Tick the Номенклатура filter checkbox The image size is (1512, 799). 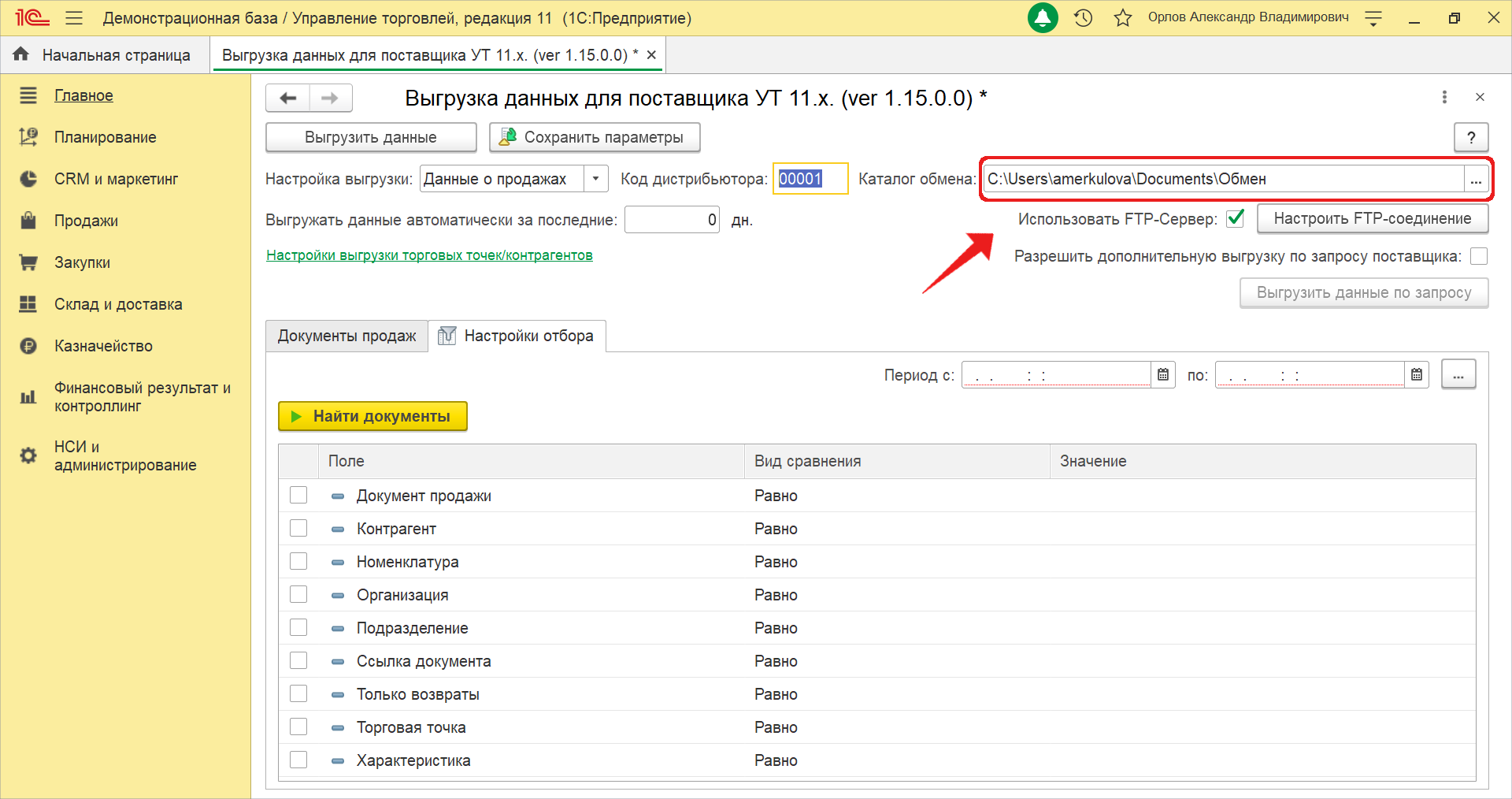[298, 561]
